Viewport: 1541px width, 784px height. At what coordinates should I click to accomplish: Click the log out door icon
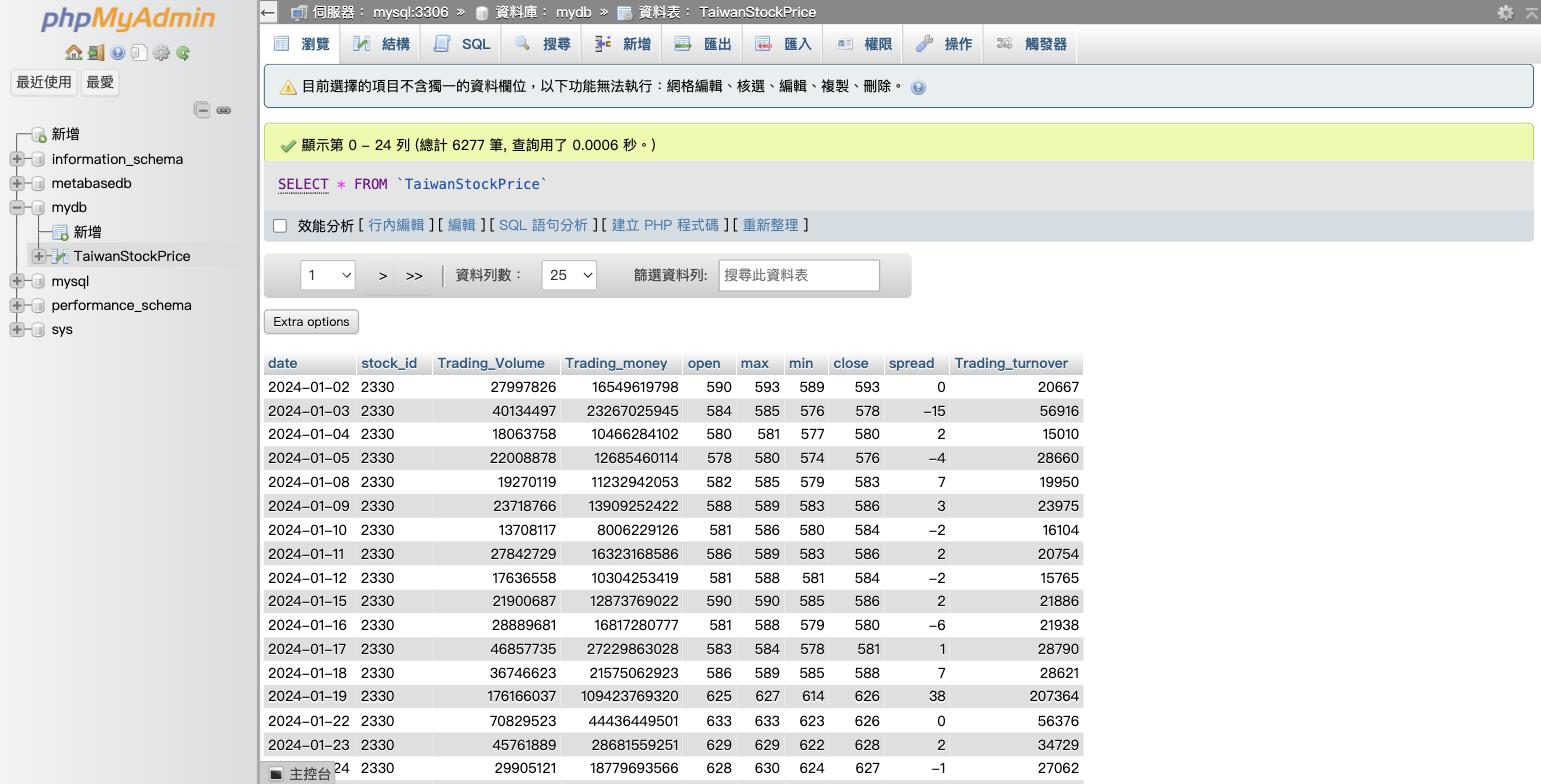[95, 53]
